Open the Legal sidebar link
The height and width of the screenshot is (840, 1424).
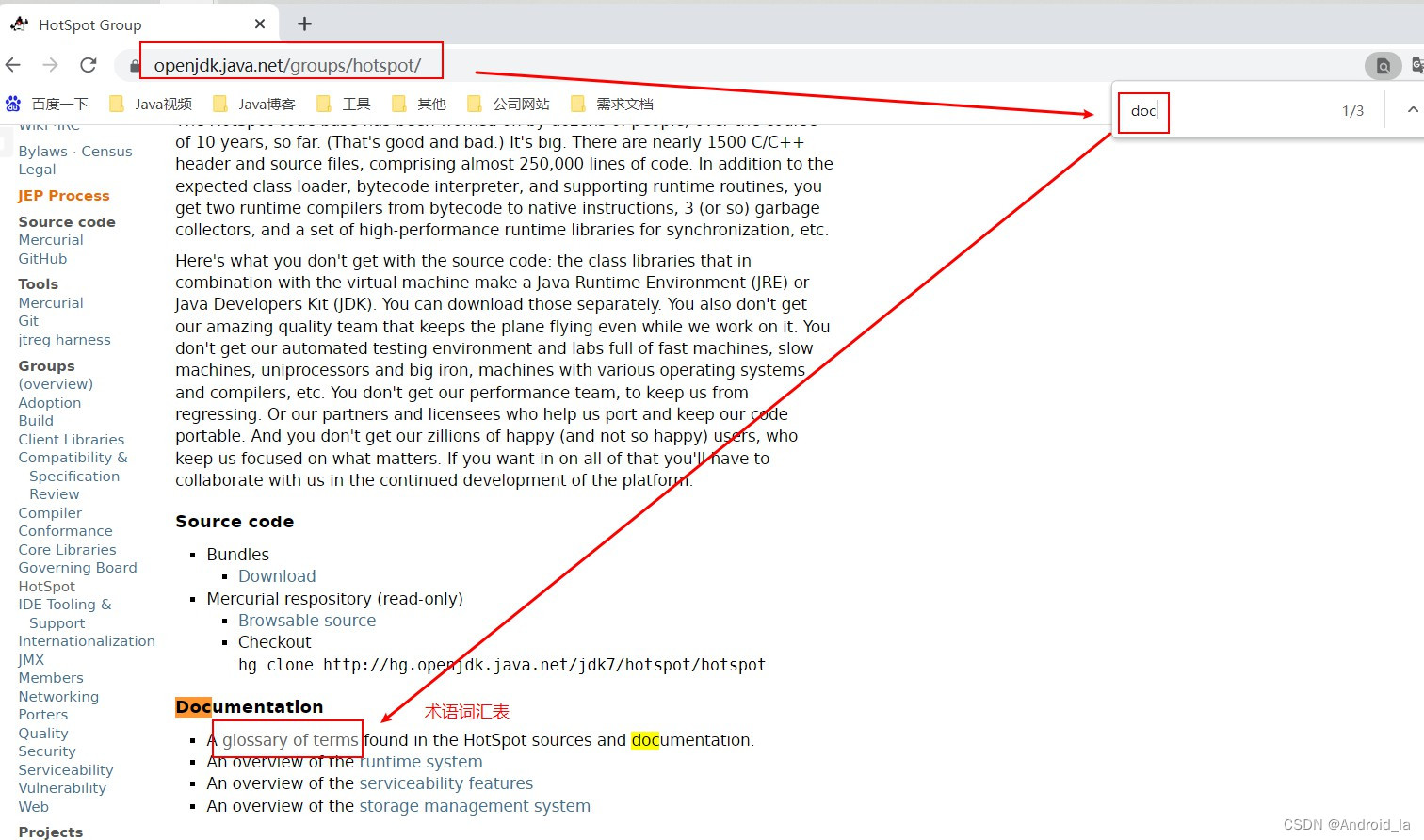(x=37, y=170)
